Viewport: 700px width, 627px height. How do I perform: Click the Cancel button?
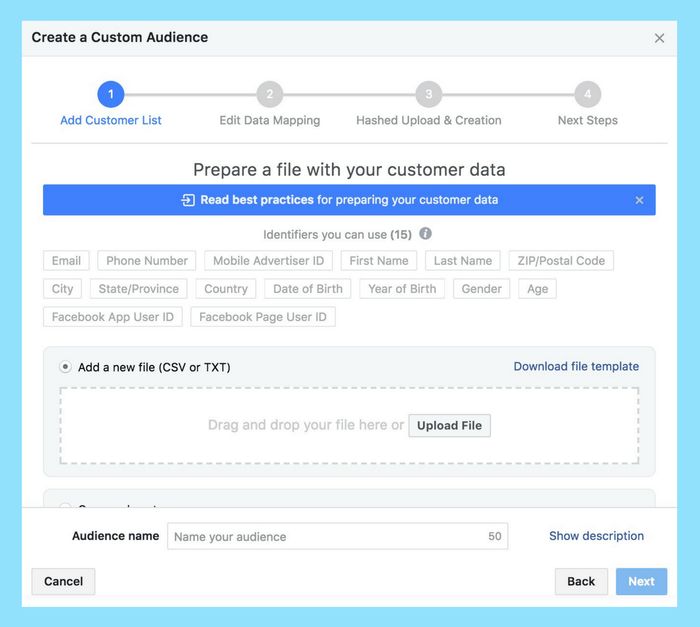[63, 581]
